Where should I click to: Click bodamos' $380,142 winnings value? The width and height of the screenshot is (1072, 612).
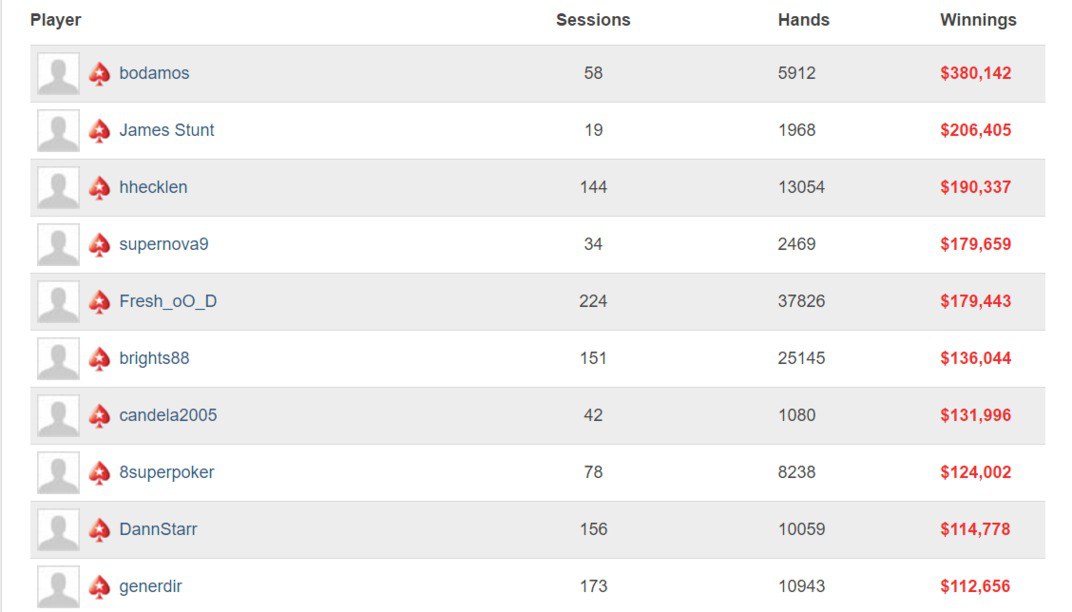point(975,73)
